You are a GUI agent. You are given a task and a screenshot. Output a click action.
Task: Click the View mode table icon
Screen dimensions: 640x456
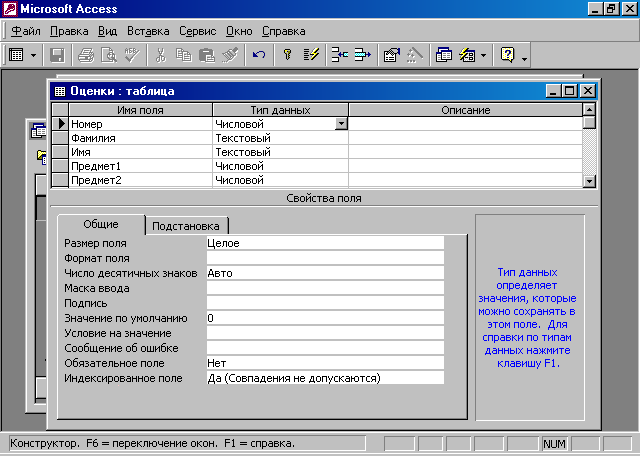point(16,55)
